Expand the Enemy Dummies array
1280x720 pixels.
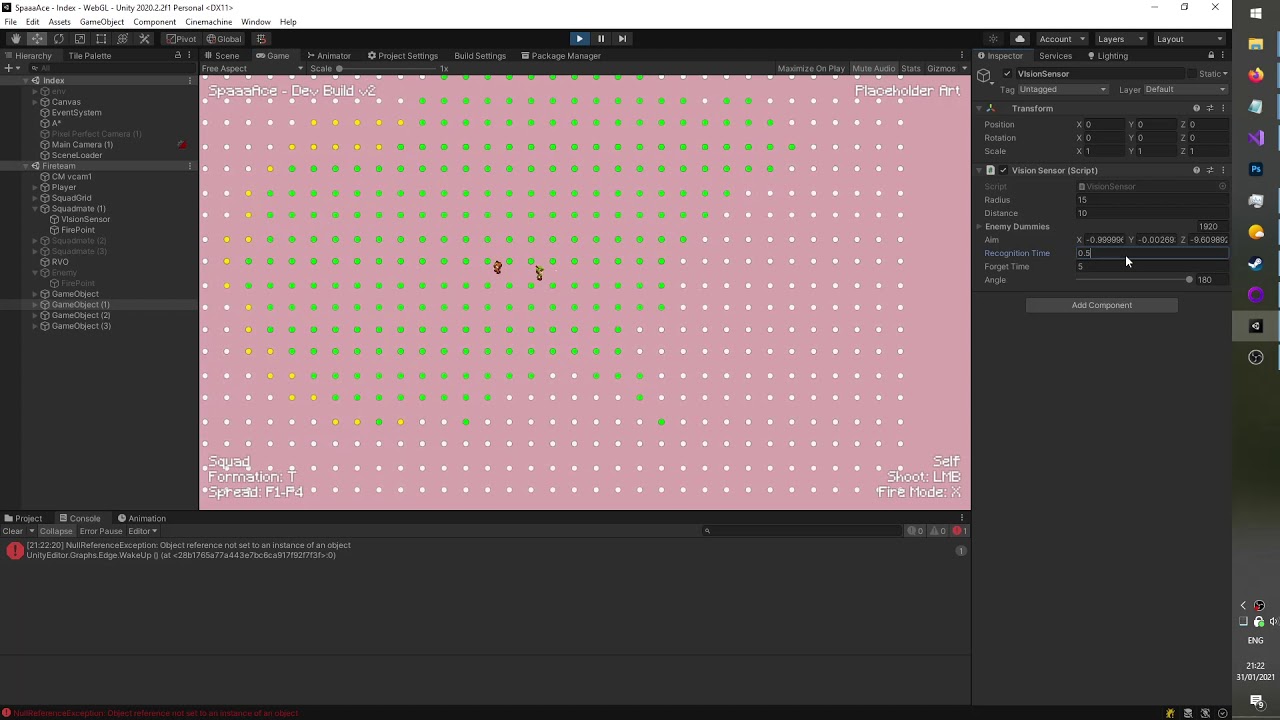[980, 227]
